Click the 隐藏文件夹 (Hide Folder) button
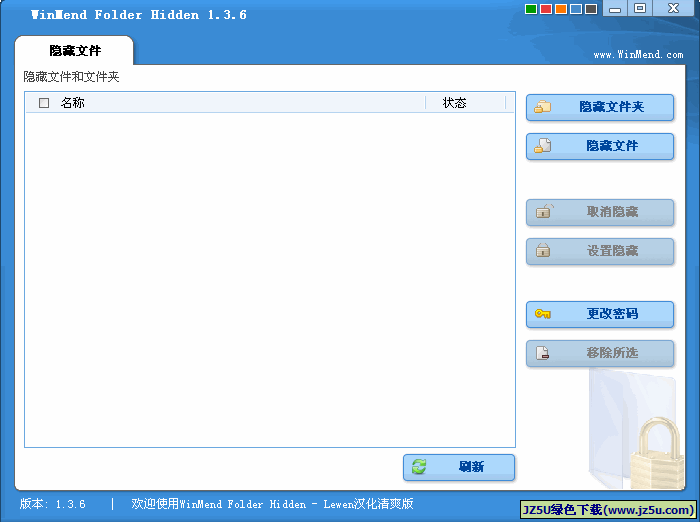Image resolution: width=700 pixels, height=522 pixels. 600,107
